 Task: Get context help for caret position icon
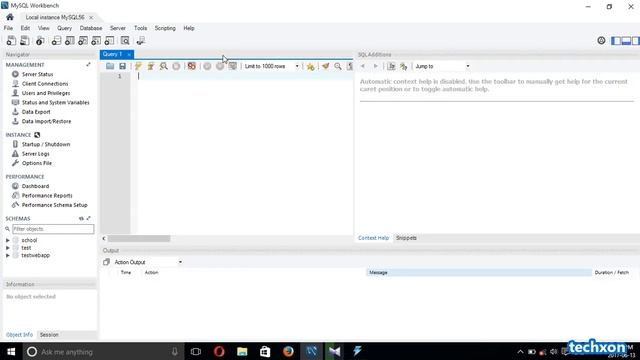[x=391, y=66]
